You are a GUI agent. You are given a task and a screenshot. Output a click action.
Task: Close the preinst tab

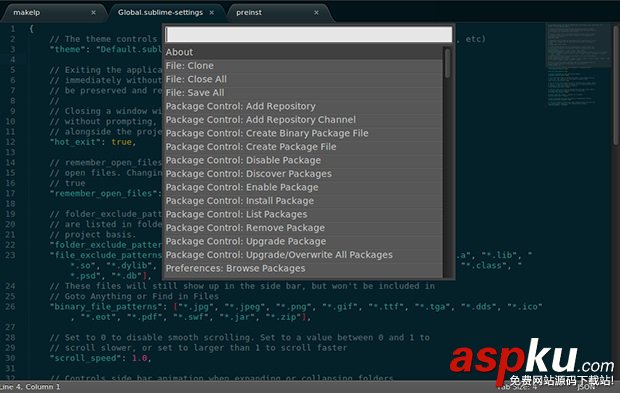point(316,13)
